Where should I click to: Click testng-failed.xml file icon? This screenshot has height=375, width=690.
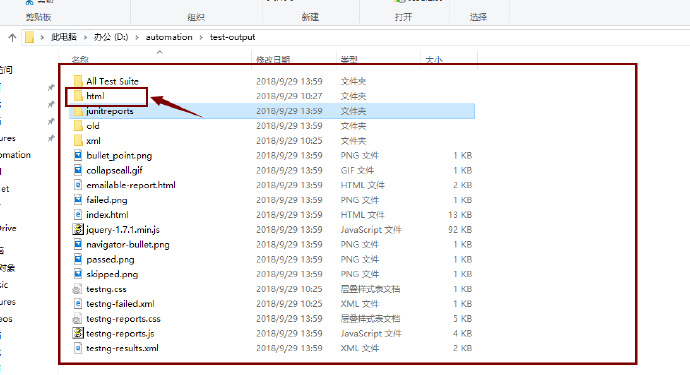(78, 304)
